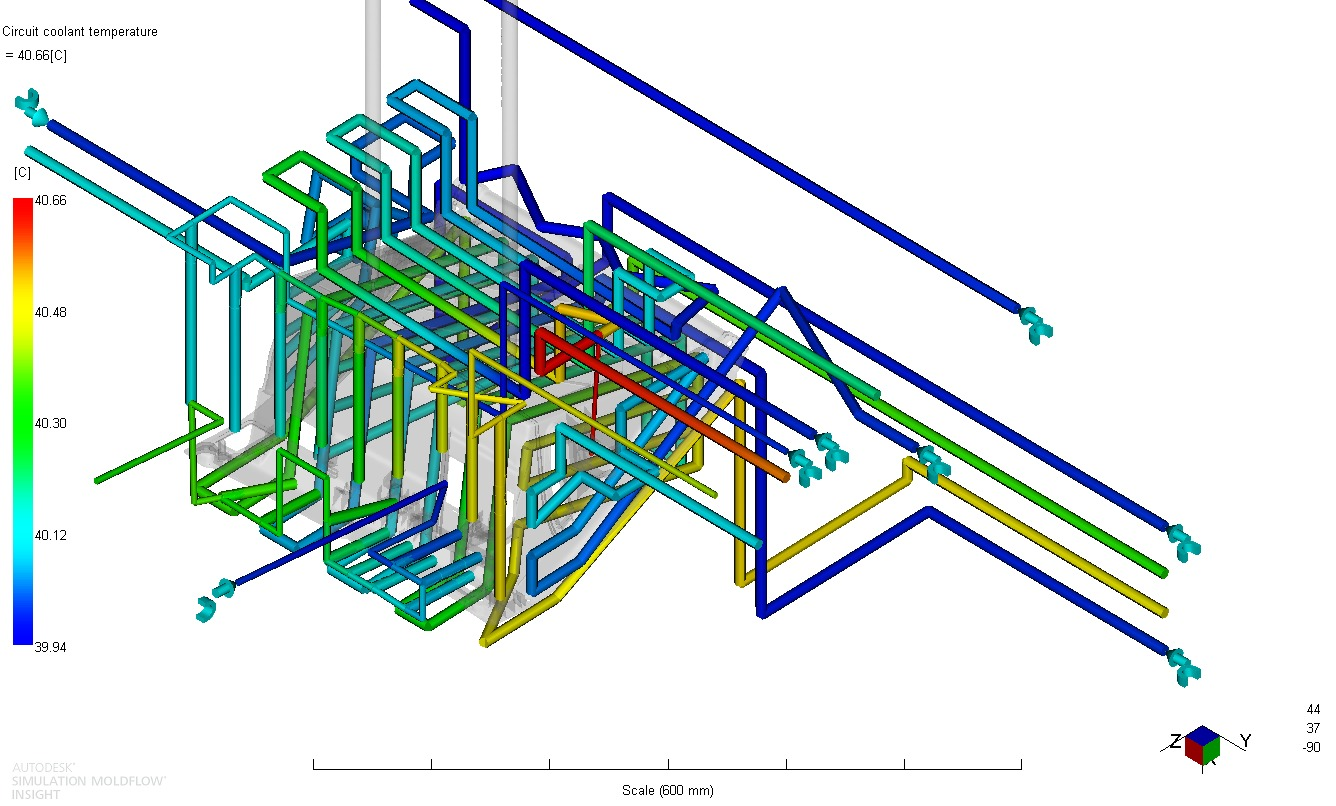Click the legend maximum value 40.66
1336x806 pixels.
50,200
